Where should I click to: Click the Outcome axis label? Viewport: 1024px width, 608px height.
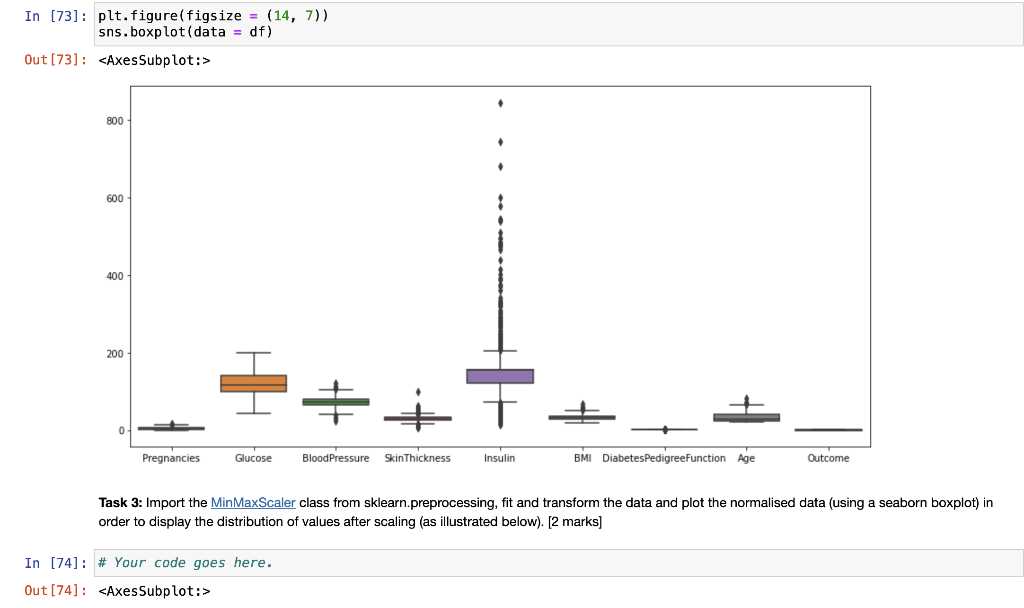pos(828,458)
